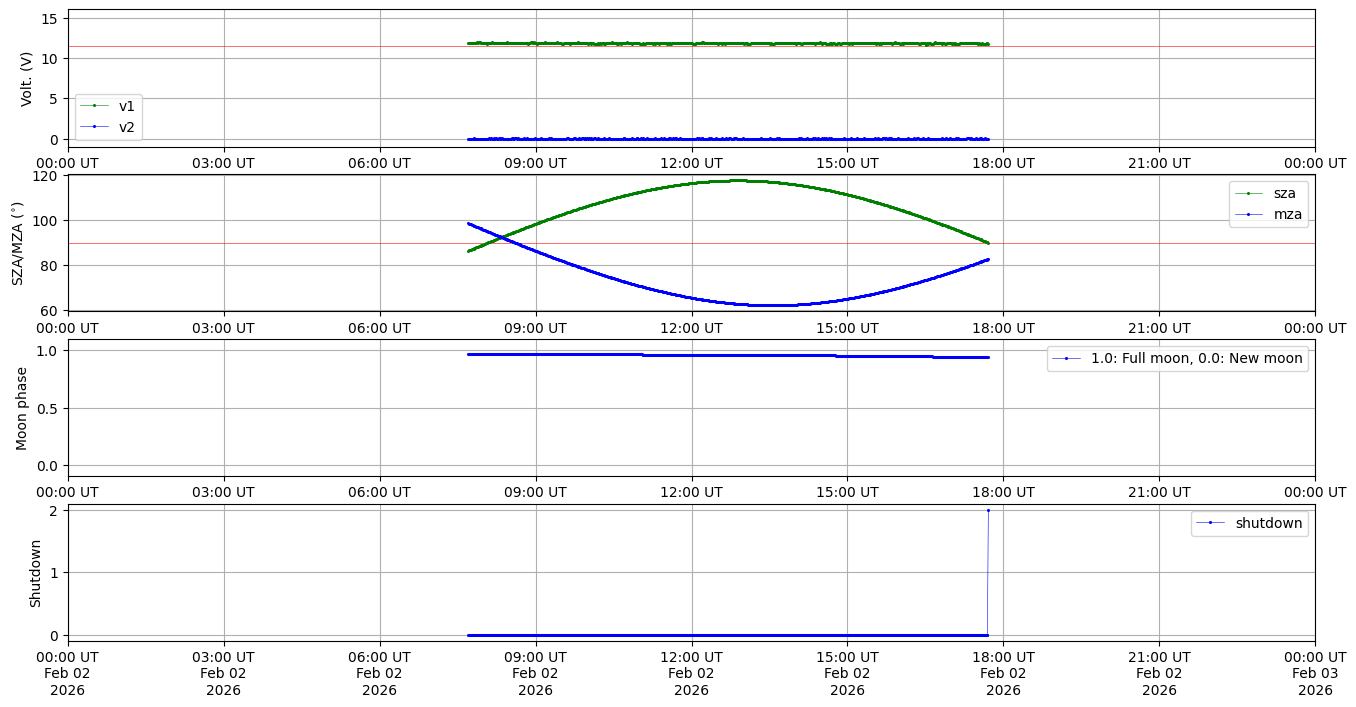The height and width of the screenshot is (707, 1356).
Task: Click the 'Shutdown' y-axis label
Action: pyautogui.click(x=35, y=573)
